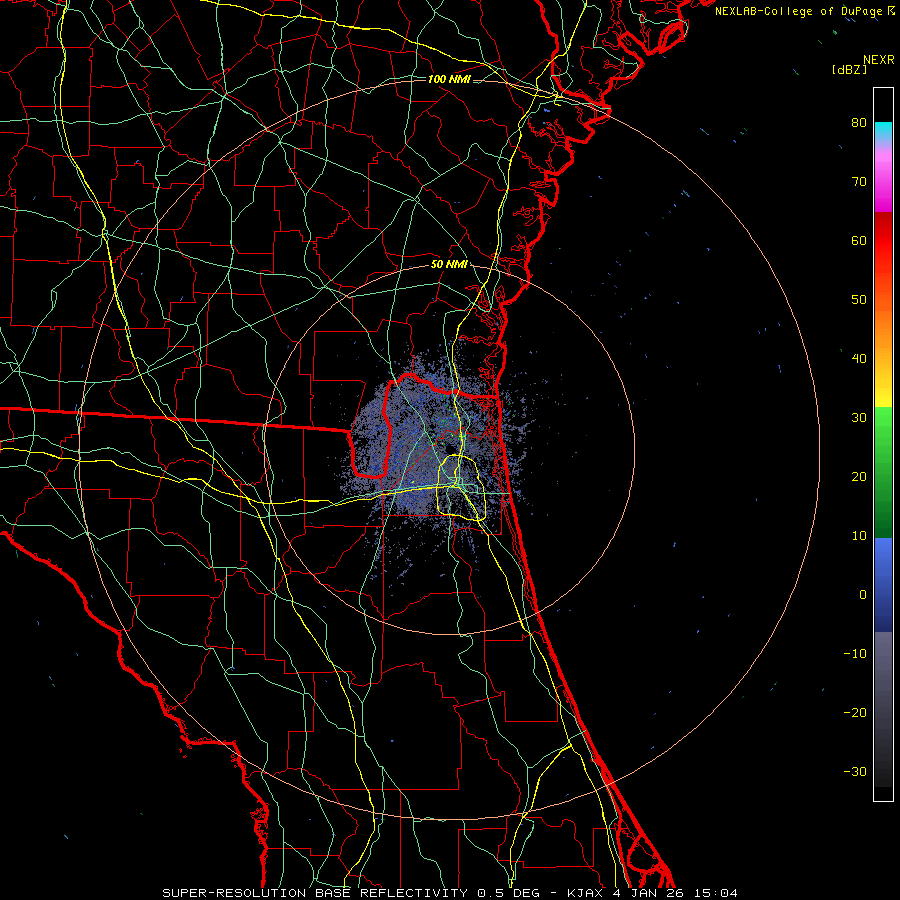
Task: Click the "100 NMI" range ring label
Action: click(449, 79)
